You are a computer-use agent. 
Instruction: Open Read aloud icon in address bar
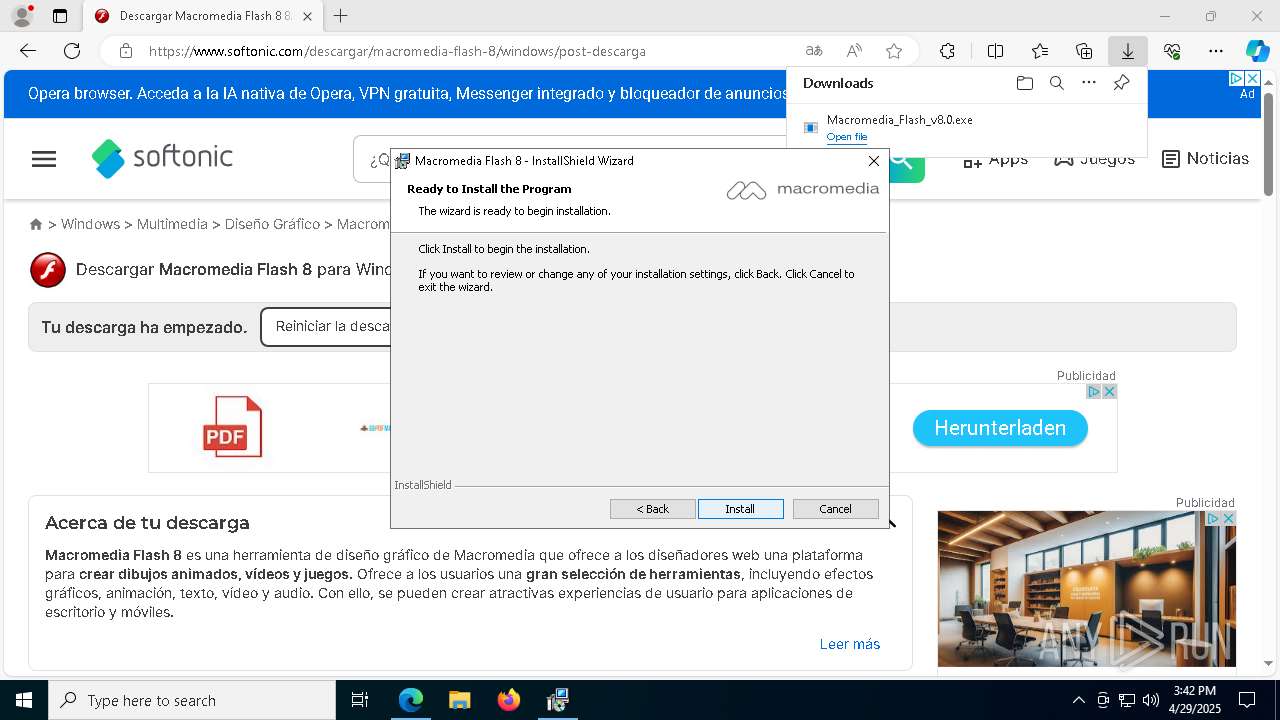pyautogui.click(x=854, y=51)
